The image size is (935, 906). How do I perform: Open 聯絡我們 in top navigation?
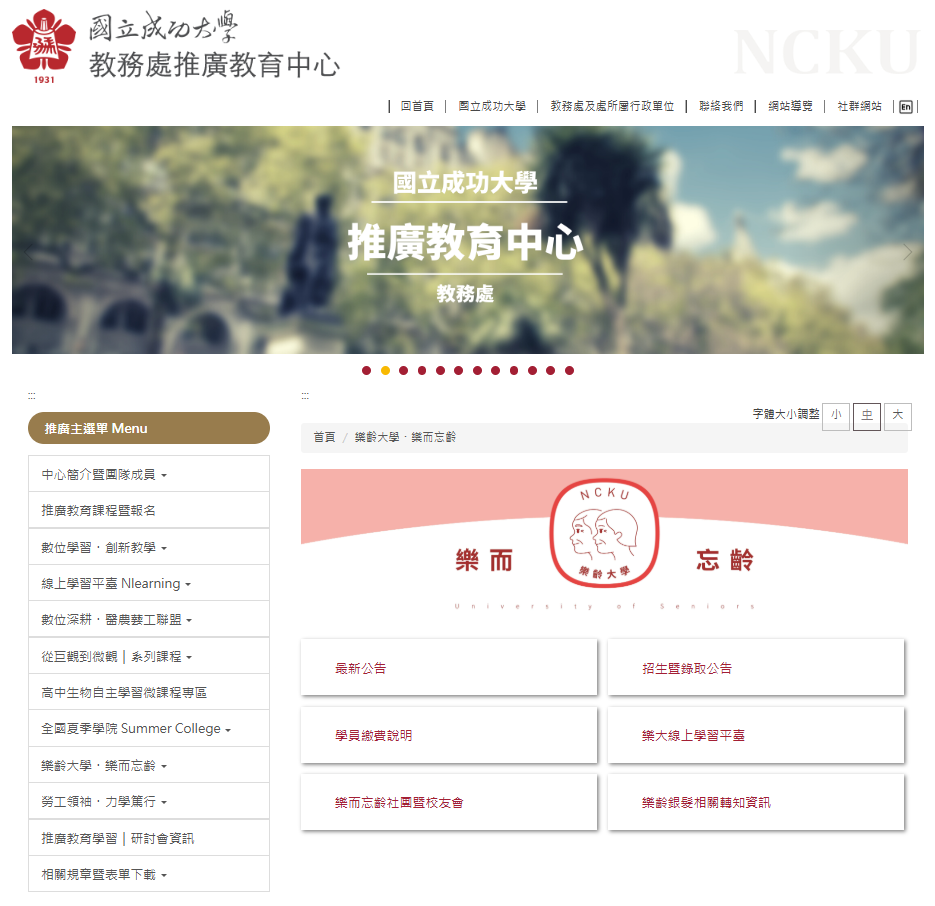[721, 107]
